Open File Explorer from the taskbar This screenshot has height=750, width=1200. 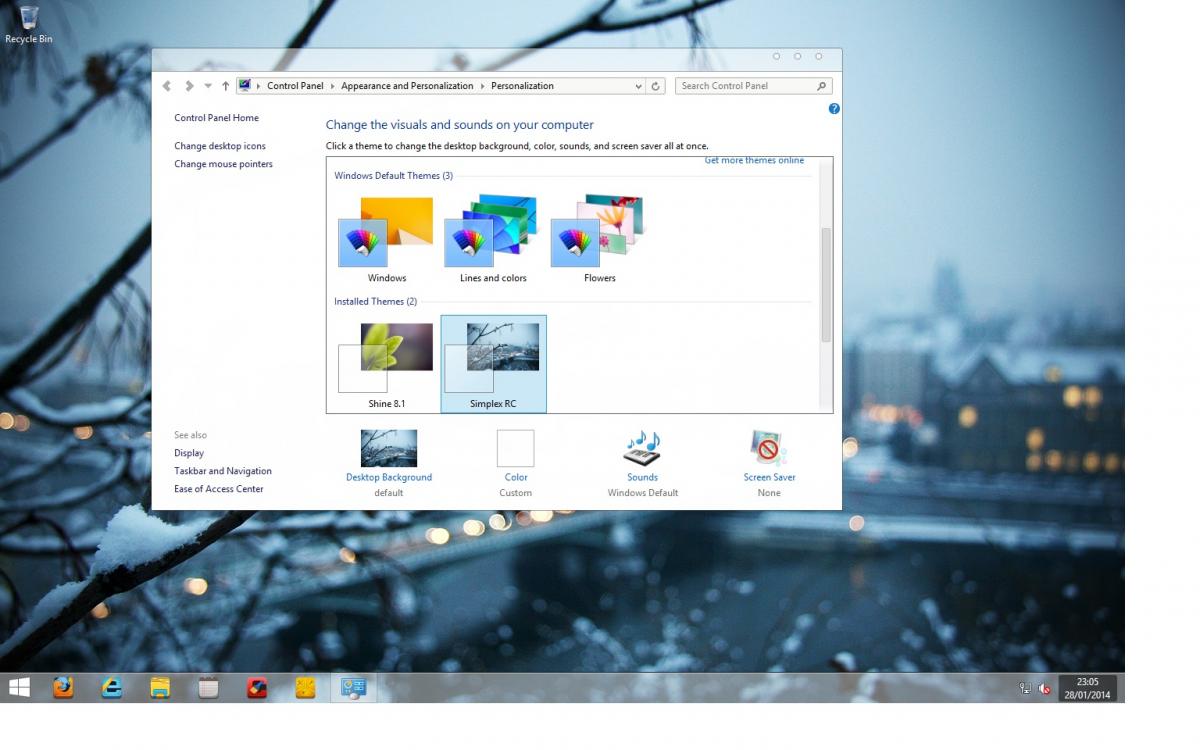(x=160, y=688)
